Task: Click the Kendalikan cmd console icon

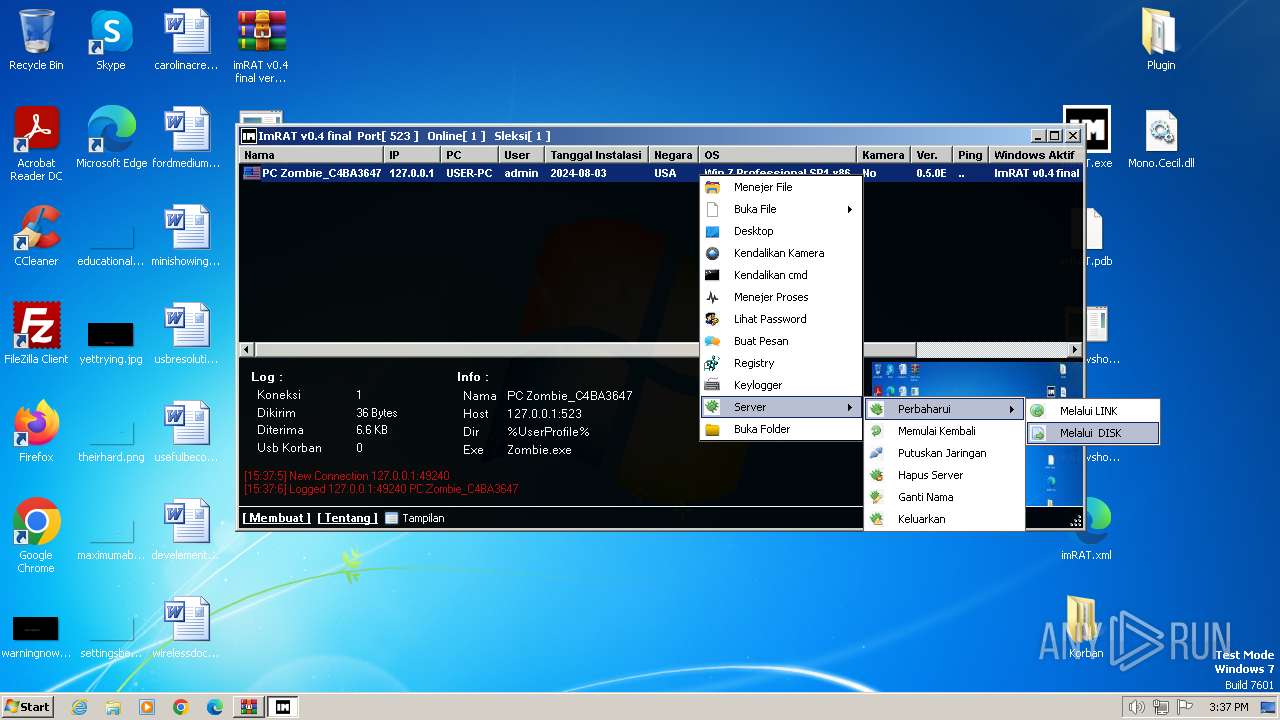Action: (712, 275)
